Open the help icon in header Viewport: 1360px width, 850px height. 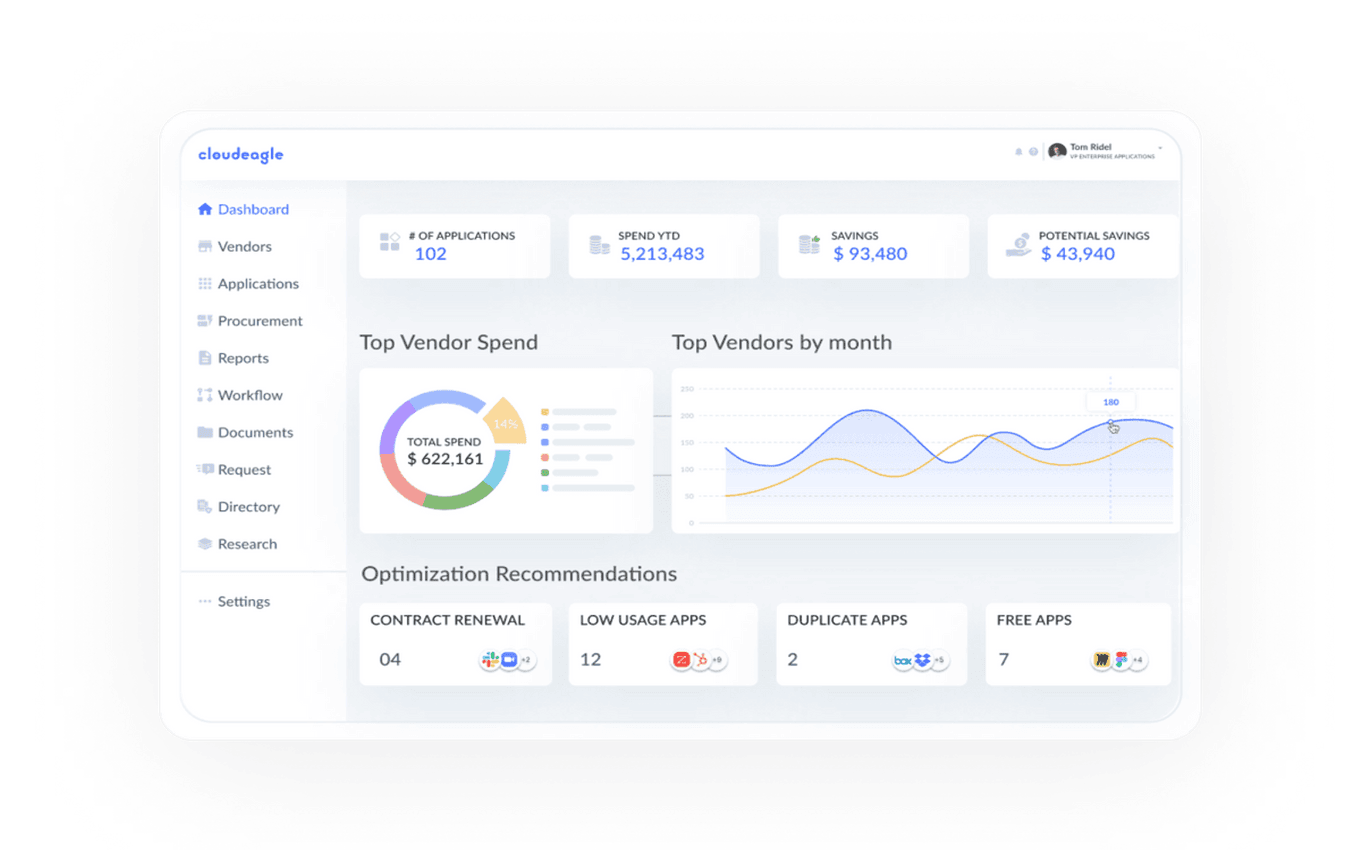point(1033,152)
